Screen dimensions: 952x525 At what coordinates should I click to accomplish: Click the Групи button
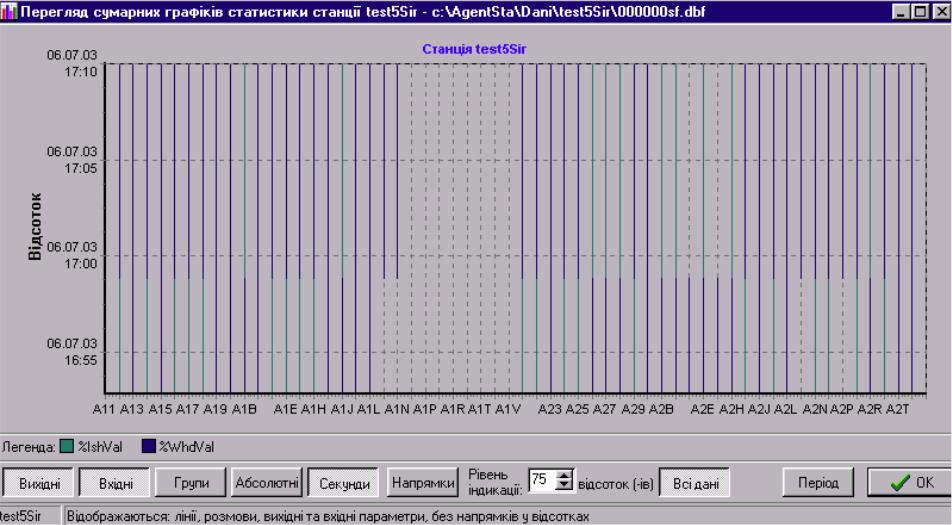click(191, 483)
